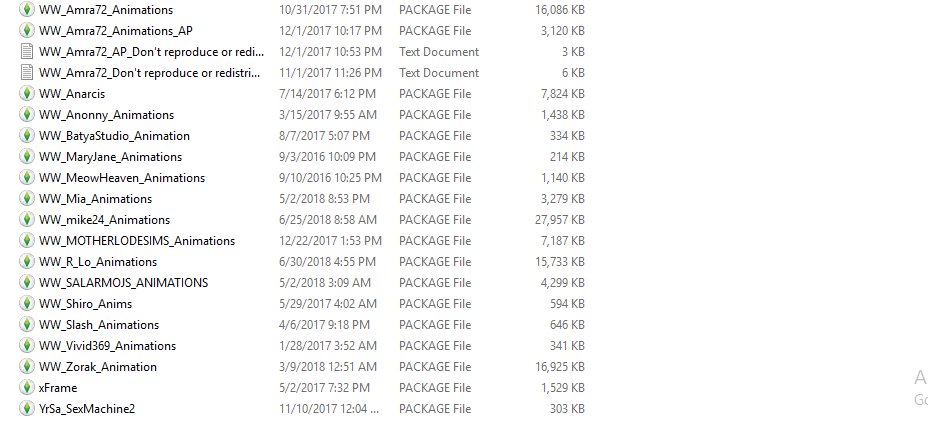Select the WW_Amra72_Animations_AP file icon
The width and height of the screenshot is (928, 427).
point(27,31)
